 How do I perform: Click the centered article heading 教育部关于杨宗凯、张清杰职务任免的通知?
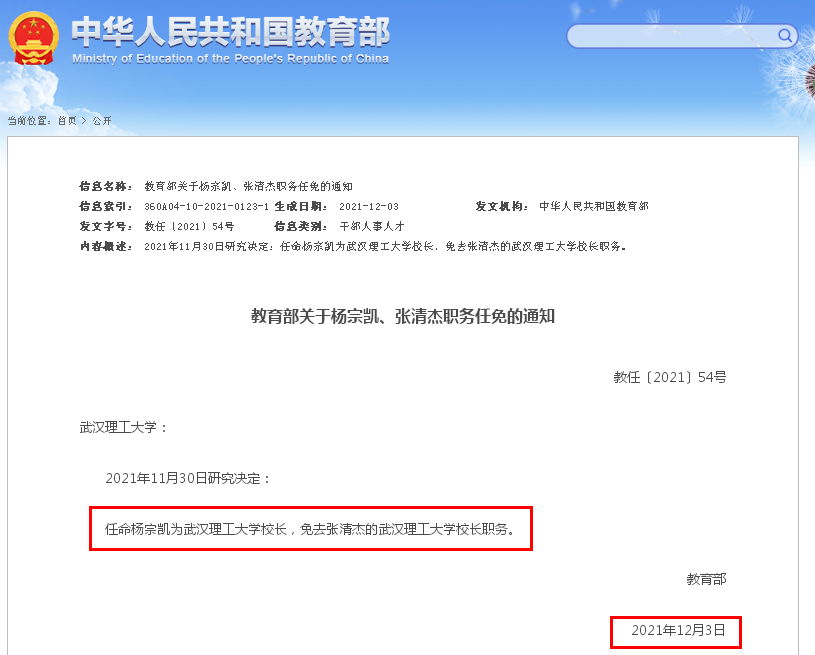pos(403,316)
